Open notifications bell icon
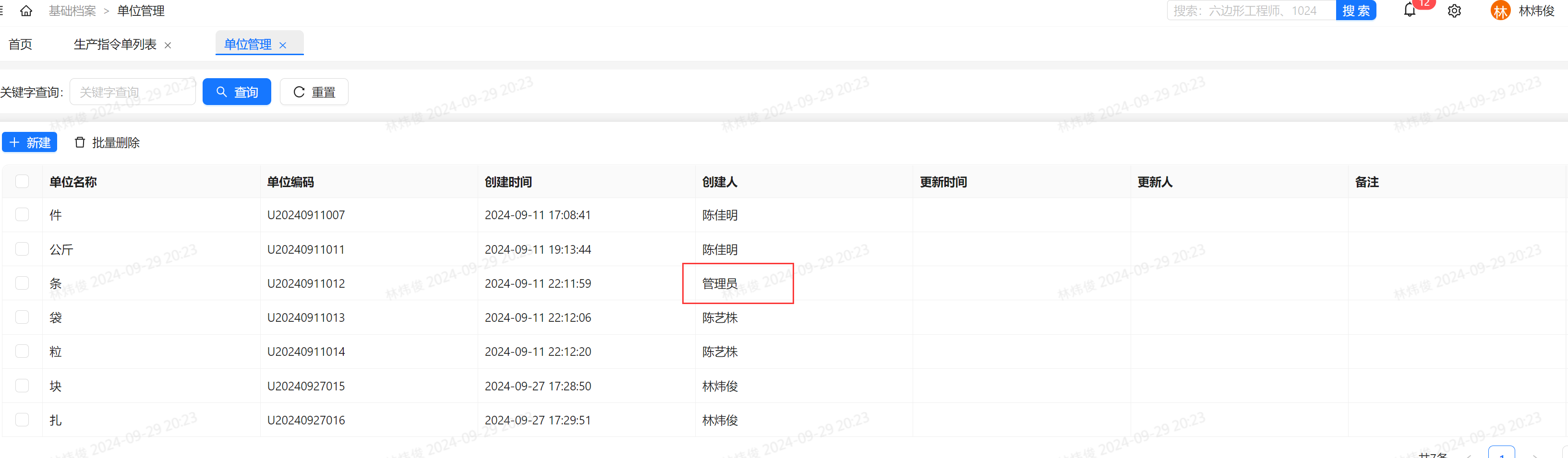The width and height of the screenshot is (1568, 458). pyautogui.click(x=1410, y=10)
